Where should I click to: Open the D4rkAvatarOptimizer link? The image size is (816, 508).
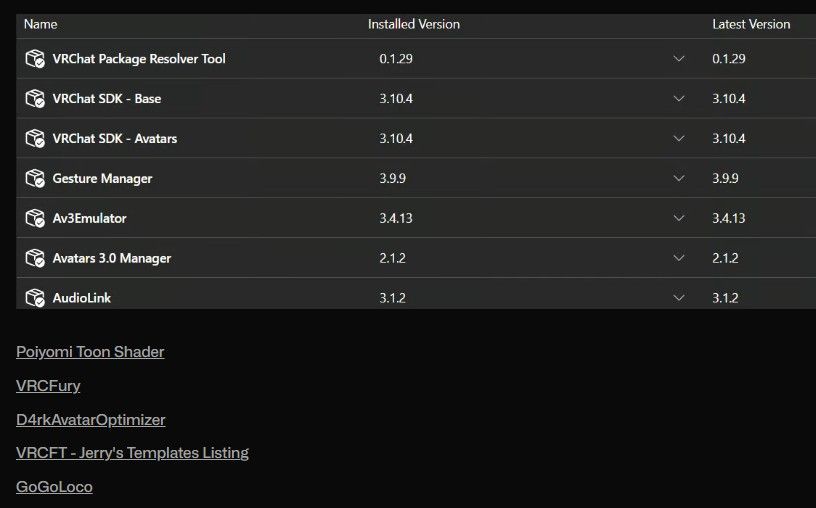point(91,420)
